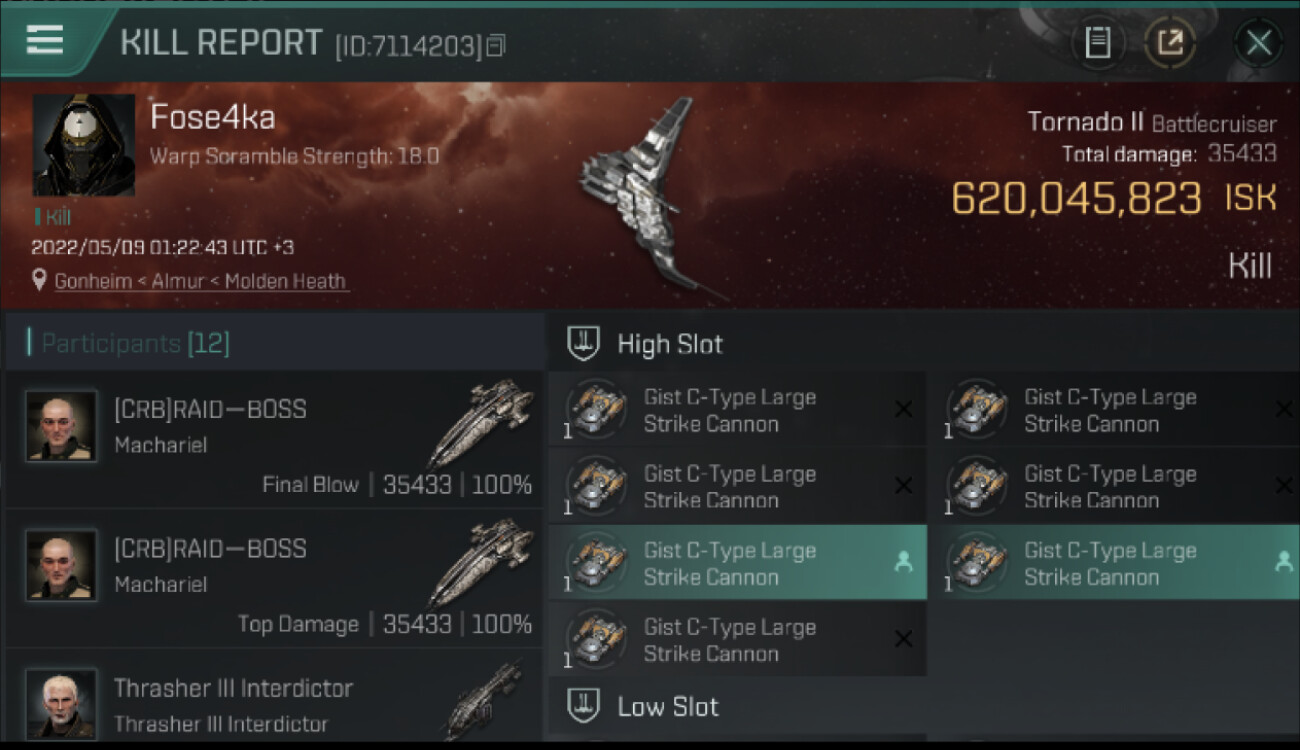Image resolution: width=1300 pixels, height=750 pixels.
Task: Open the clipboard notes icon
Action: [1097, 43]
